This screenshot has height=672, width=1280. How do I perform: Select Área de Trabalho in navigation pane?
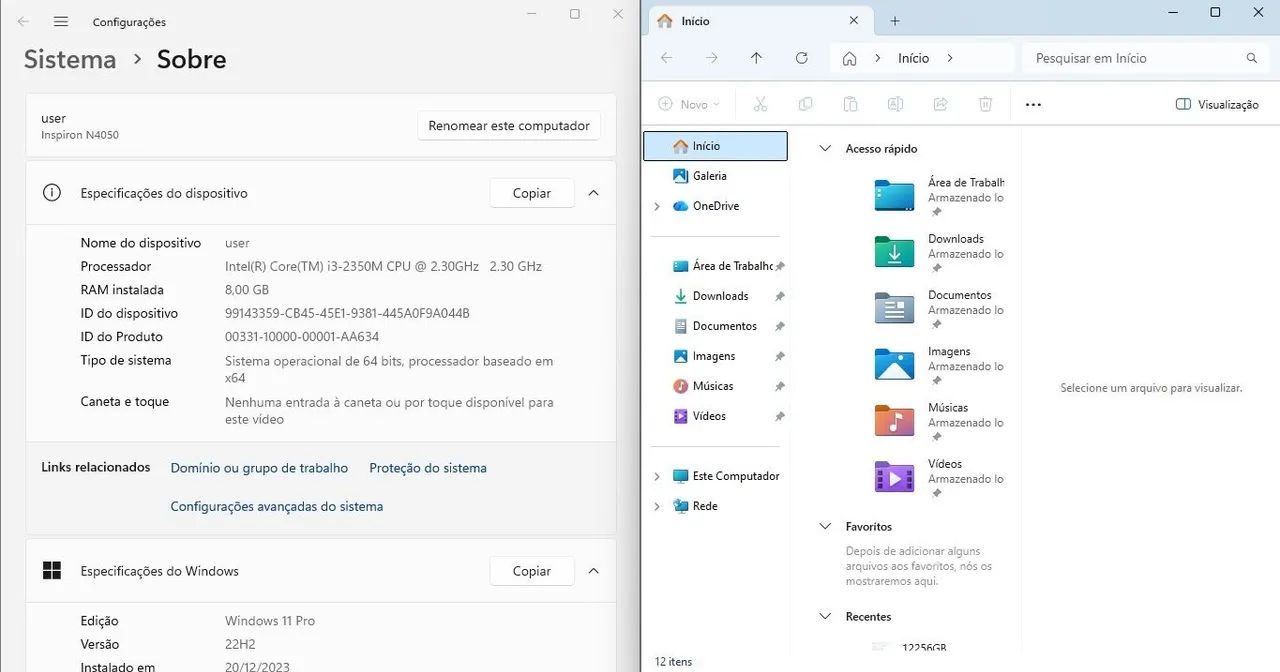[x=715, y=266]
